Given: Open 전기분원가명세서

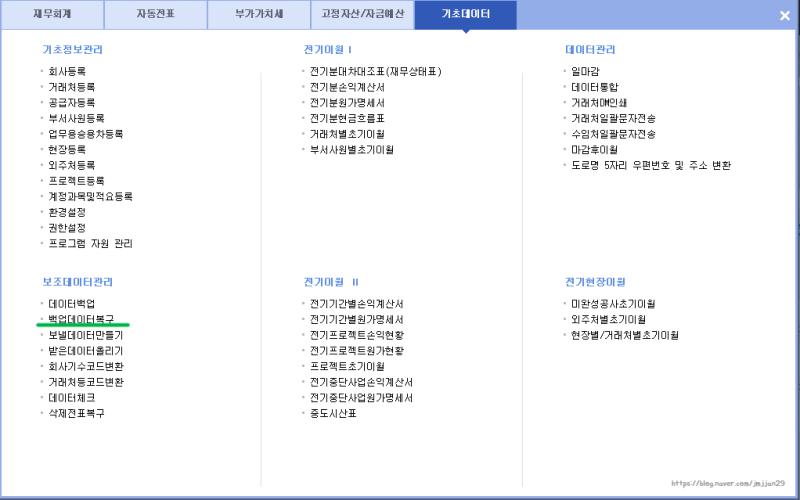Looking at the screenshot, I should [x=347, y=103].
